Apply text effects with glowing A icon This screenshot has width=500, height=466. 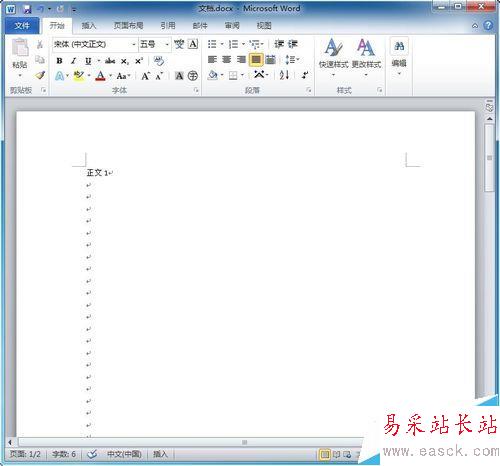click(59, 76)
